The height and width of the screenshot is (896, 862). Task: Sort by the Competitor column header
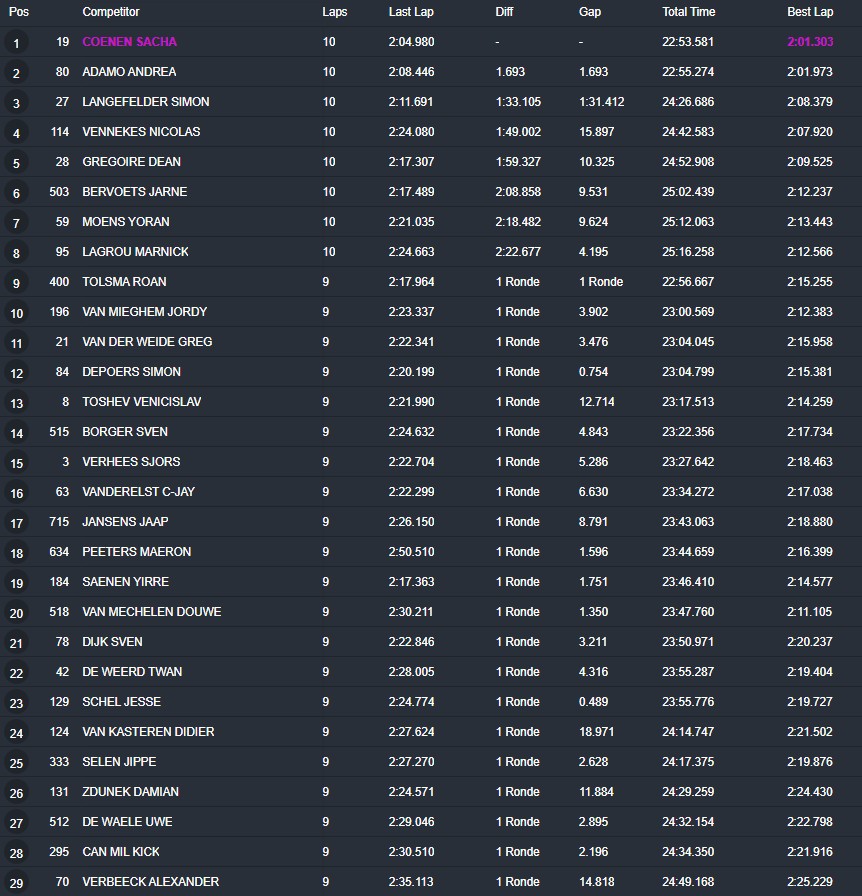(110, 12)
